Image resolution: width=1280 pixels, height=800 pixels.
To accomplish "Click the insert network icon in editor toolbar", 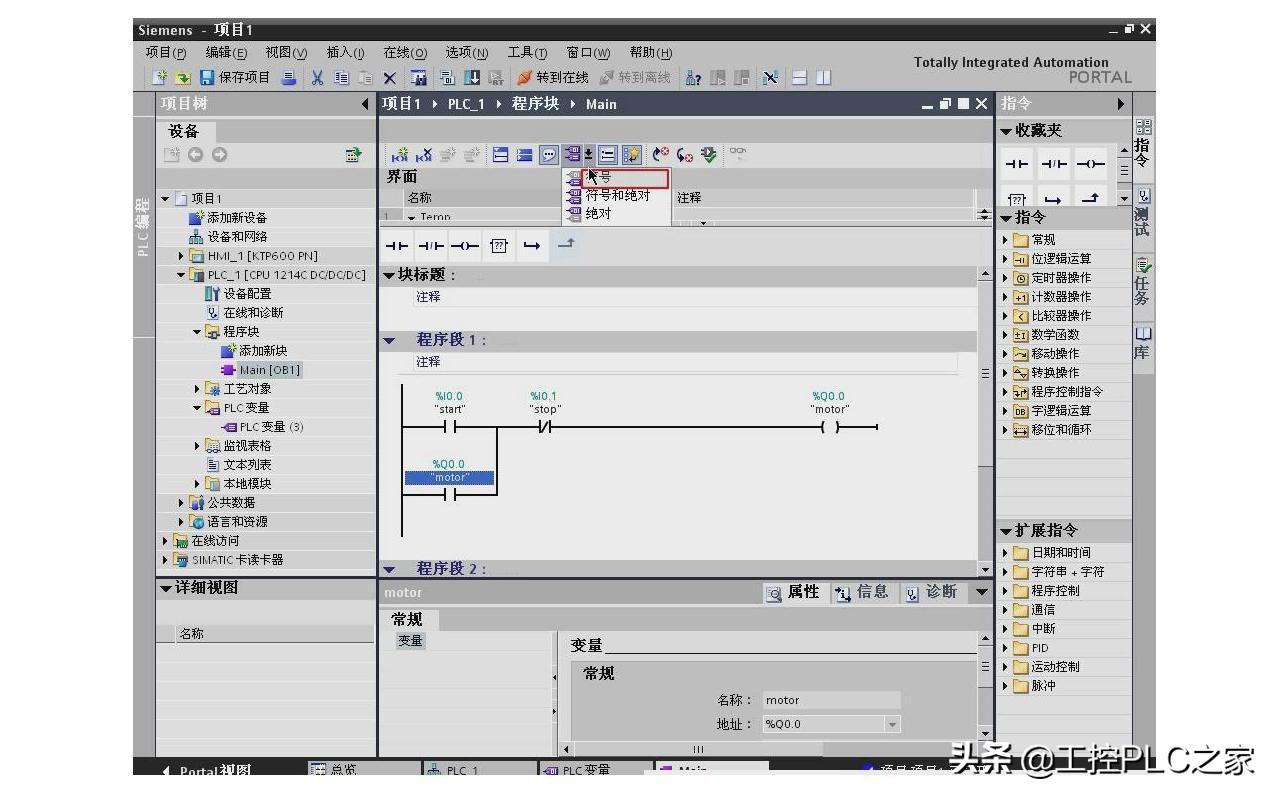I will (400, 155).
